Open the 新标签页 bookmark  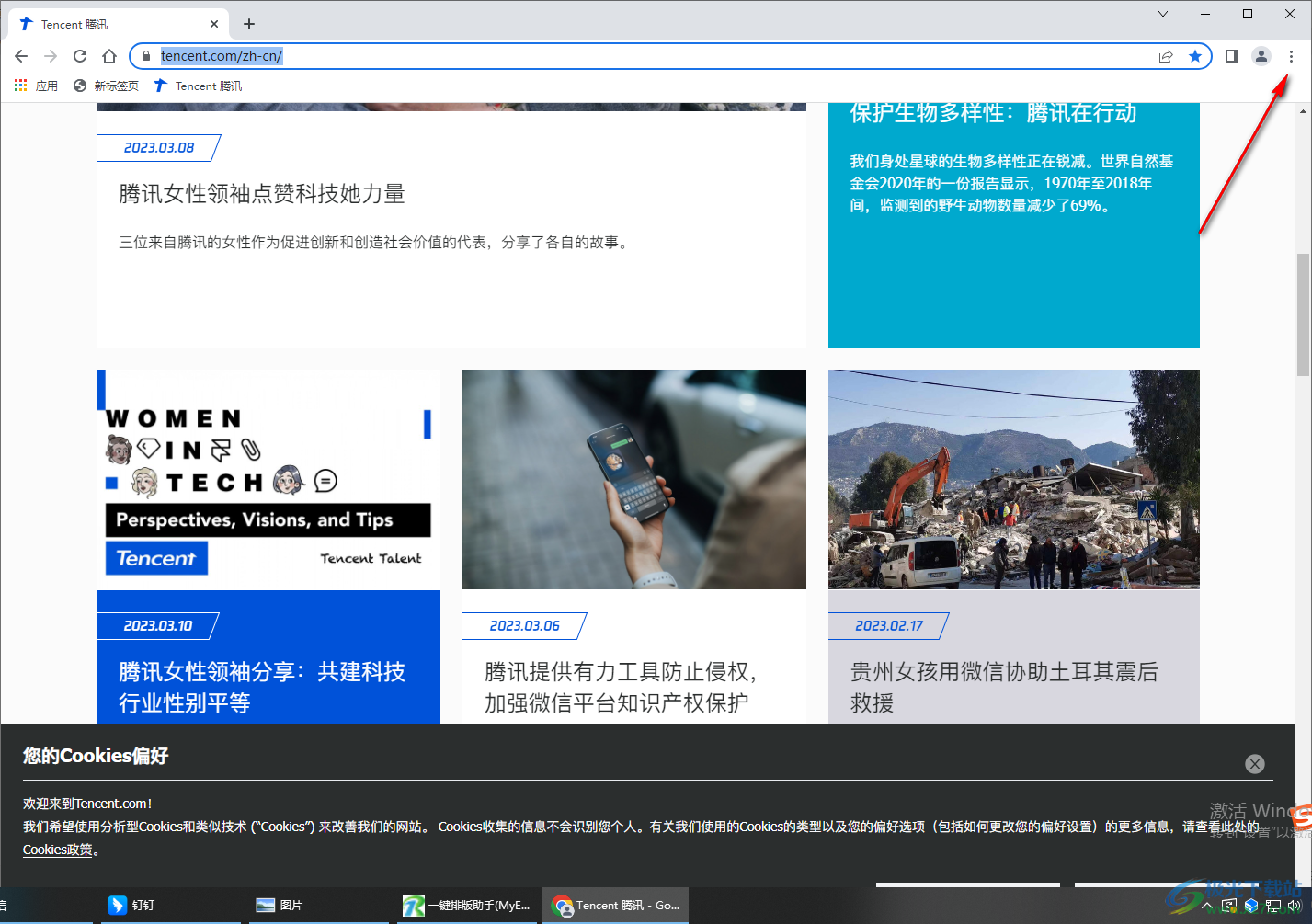[x=106, y=86]
